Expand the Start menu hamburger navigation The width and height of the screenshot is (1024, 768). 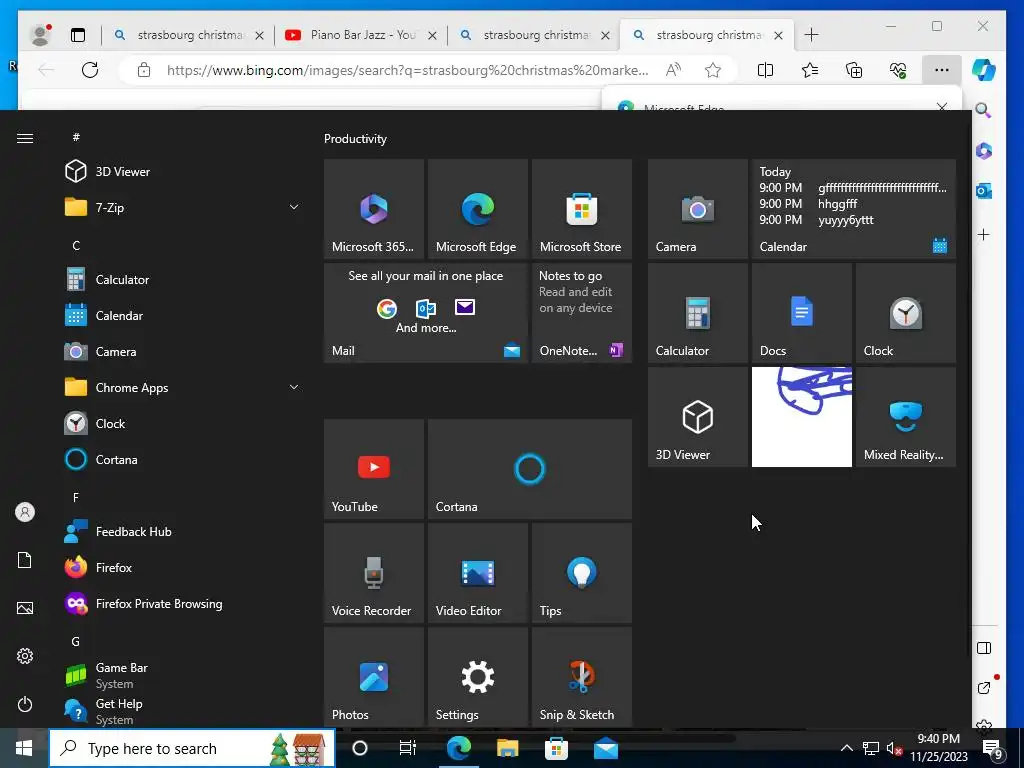pos(25,138)
